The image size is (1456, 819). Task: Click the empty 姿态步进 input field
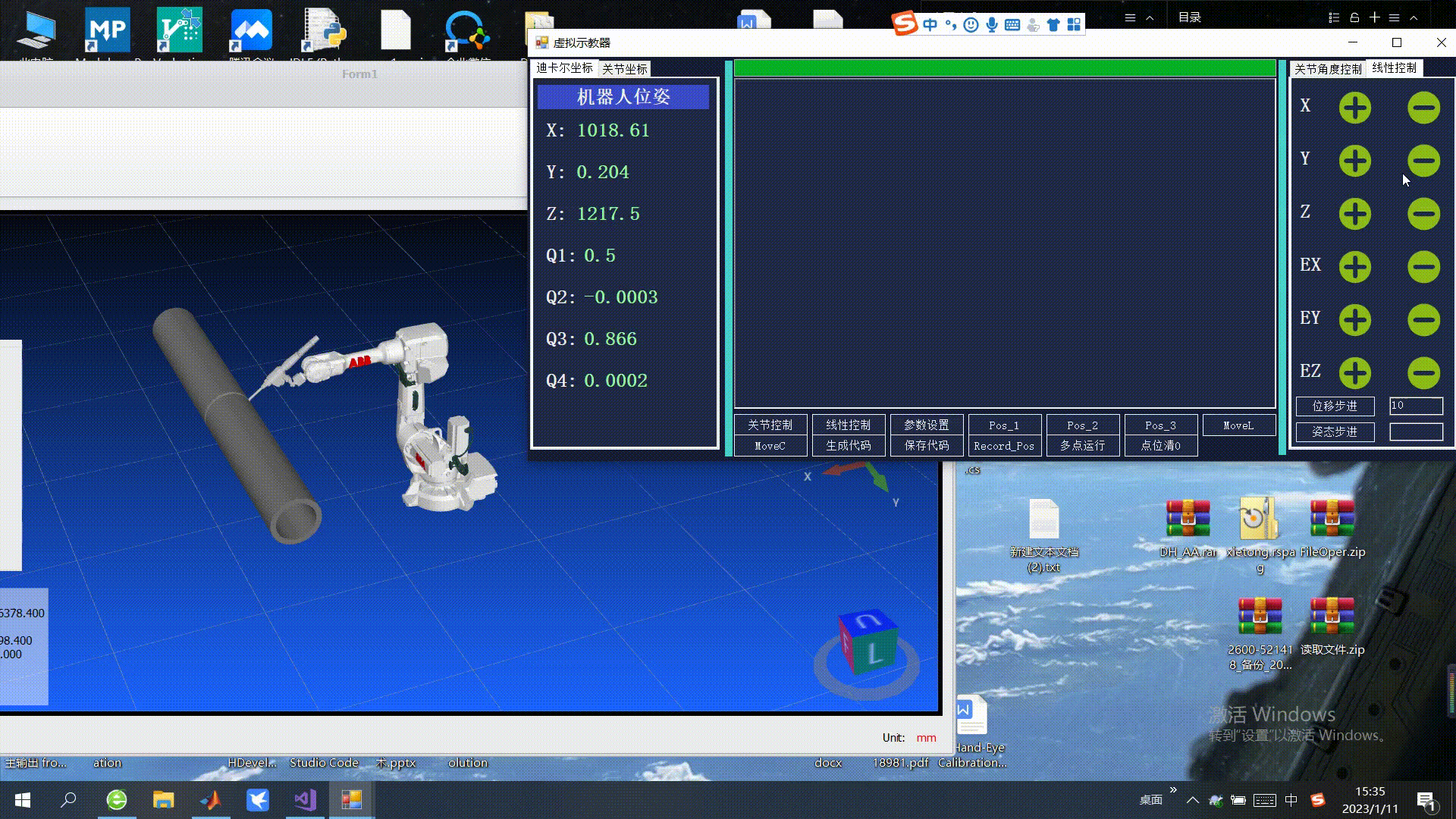pos(1415,431)
